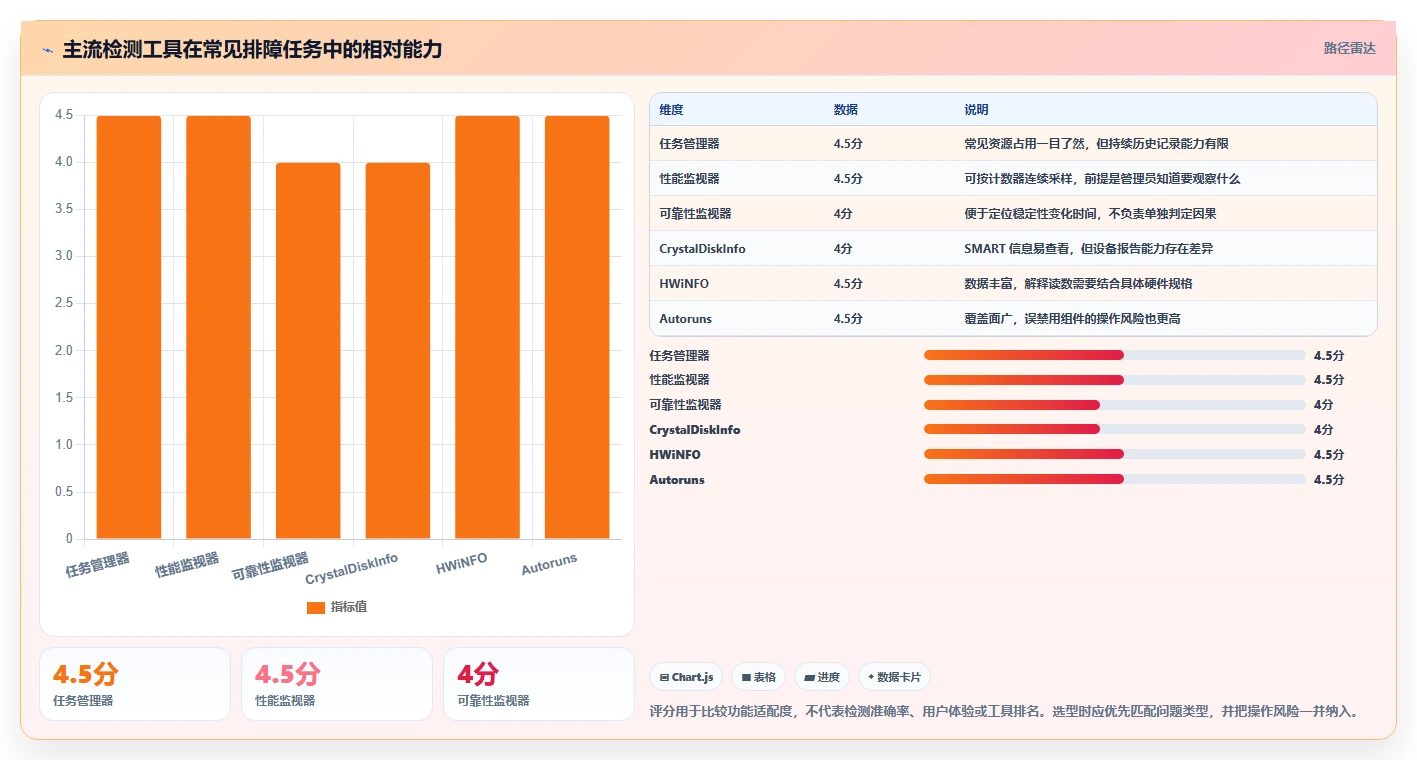Screen dimensions: 1417x760
Task: Click the HWiNFO x-axis label
Action: (462, 564)
